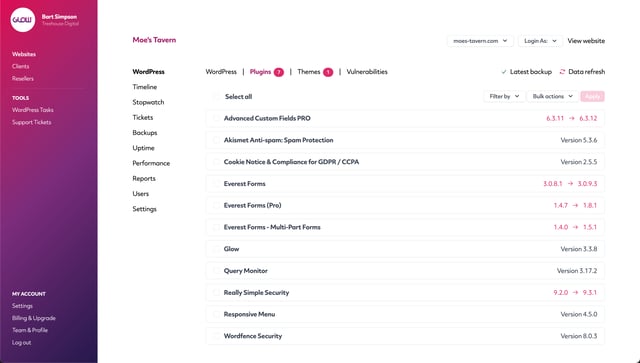Click the Latest backup link
This screenshot has width=640, height=363.
(x=531, y=72)
